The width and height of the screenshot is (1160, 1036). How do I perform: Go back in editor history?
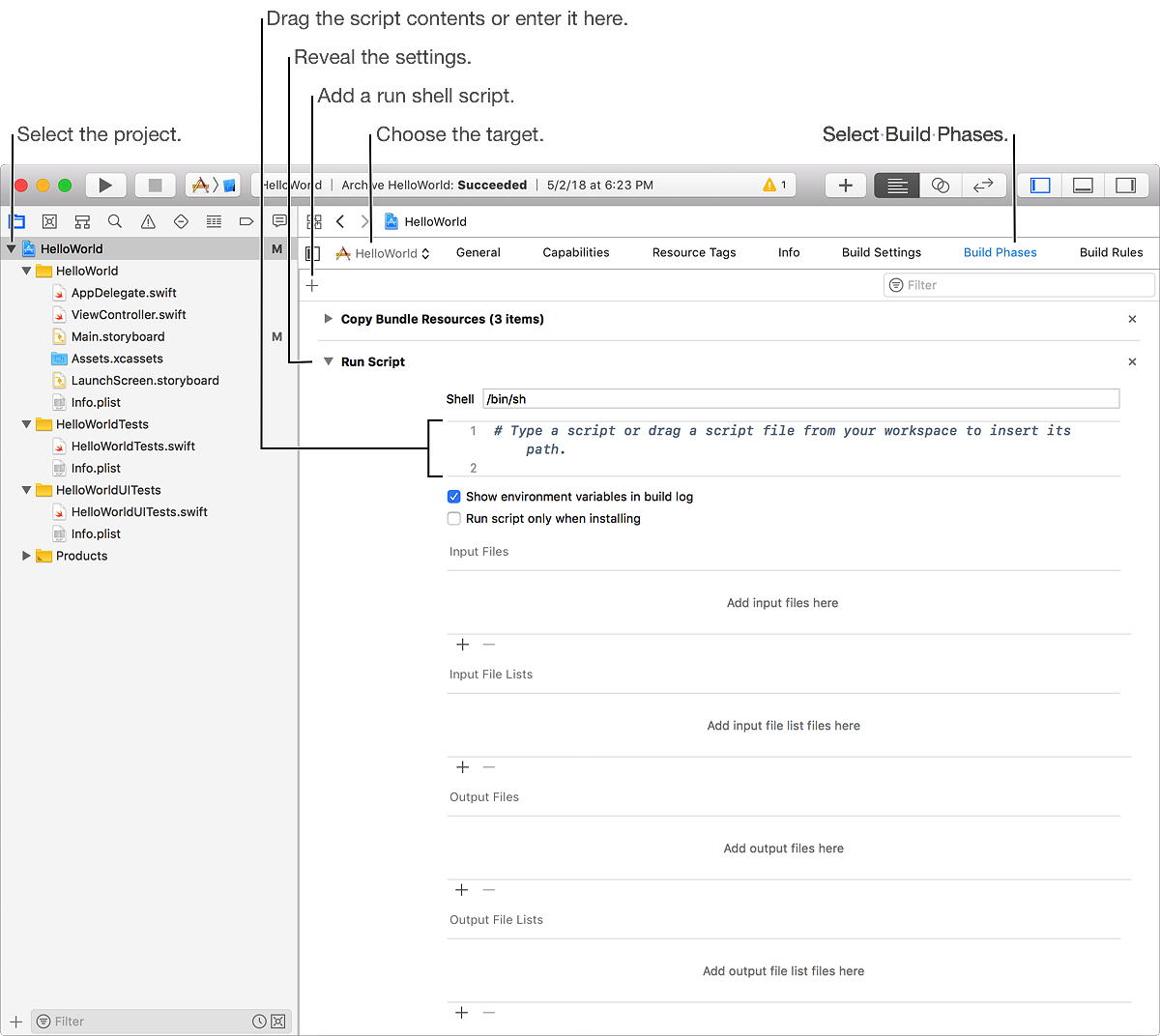(x=340, y=221)
